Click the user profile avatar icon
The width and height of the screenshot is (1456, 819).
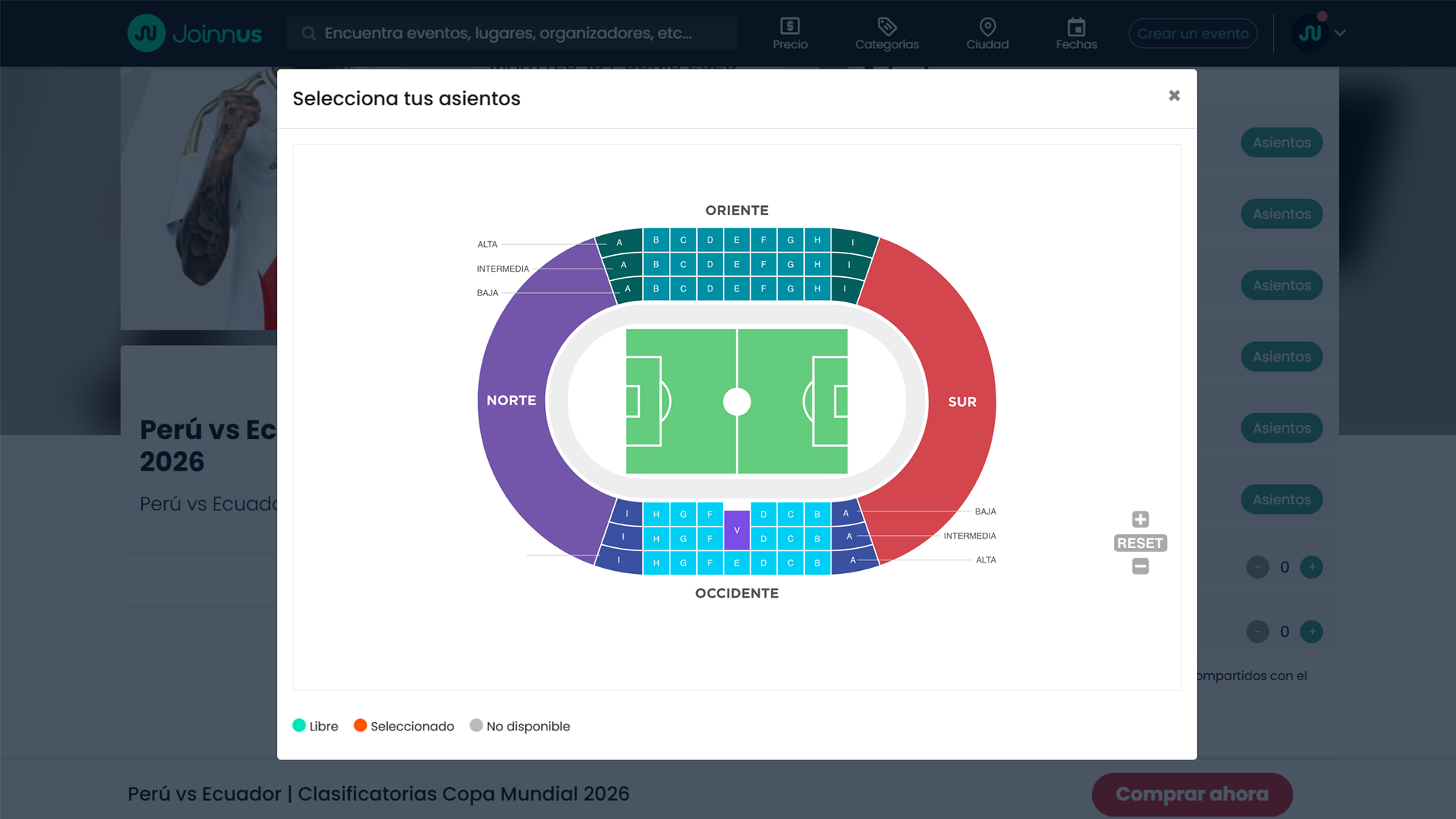pos(1310,34)
